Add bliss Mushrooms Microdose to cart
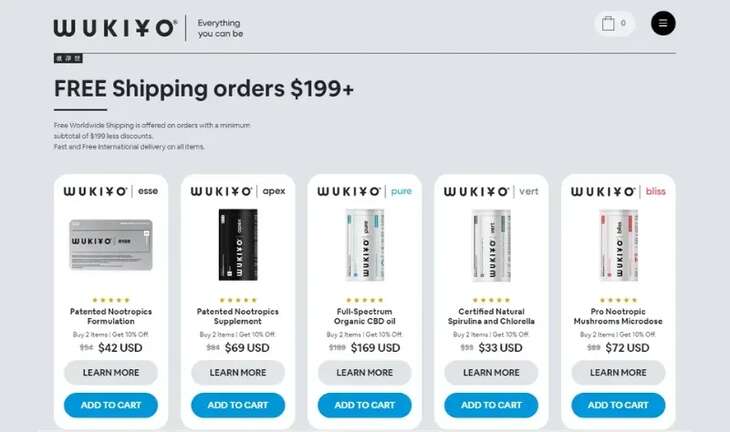The height and width of the screenshot is (432, 730). [618, 405]
